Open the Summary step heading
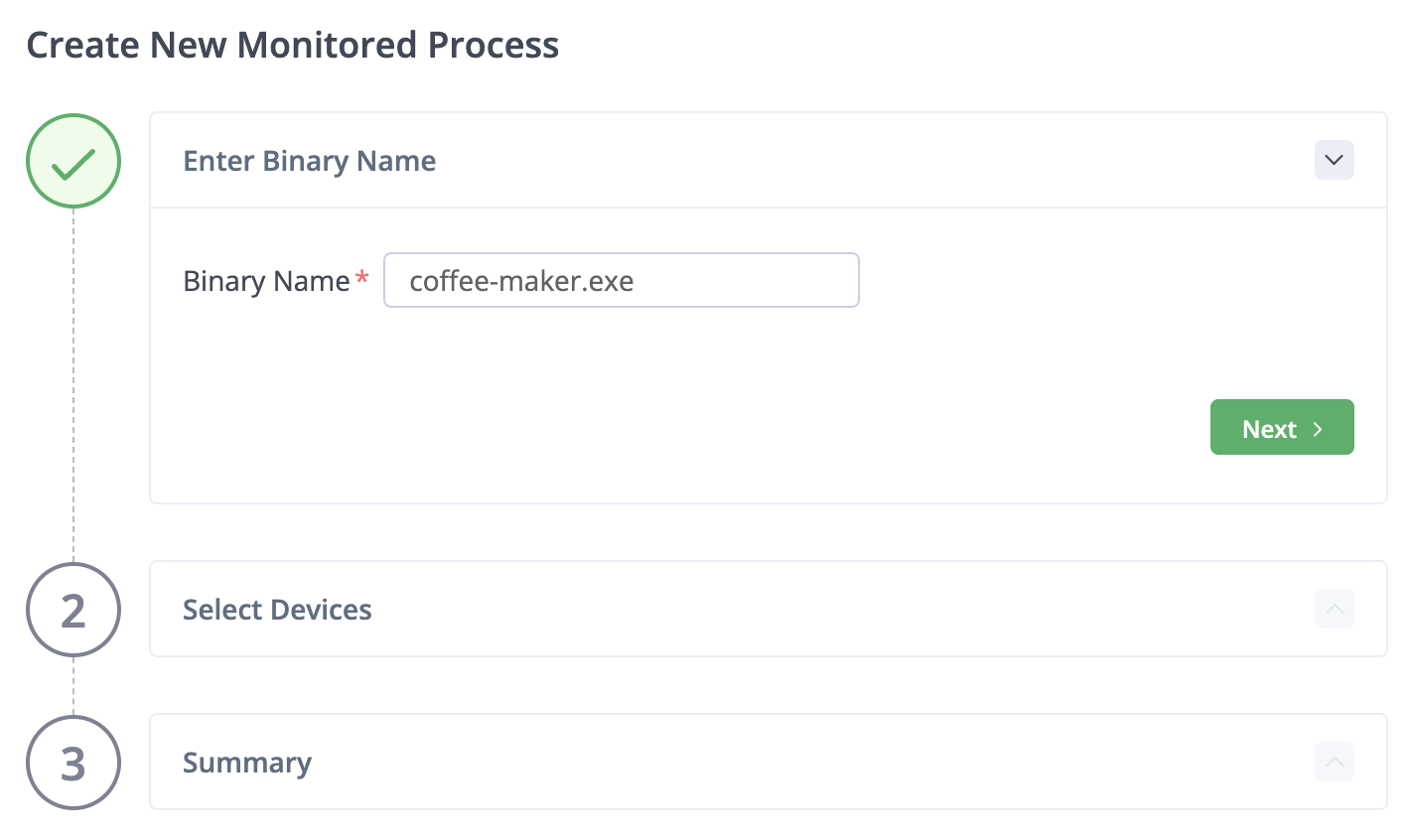The width and height of the screenshot is (1410, 840). tap(247, 763)
